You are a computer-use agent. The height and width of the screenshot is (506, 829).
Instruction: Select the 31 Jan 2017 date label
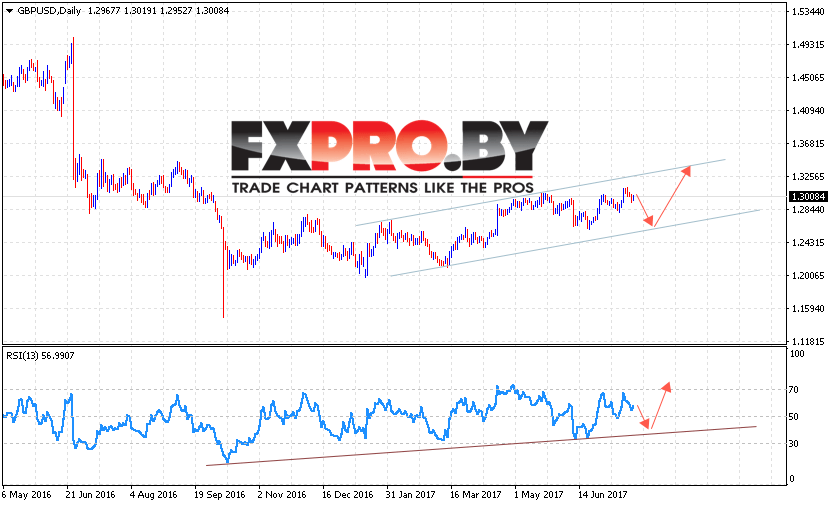[410, 495]
